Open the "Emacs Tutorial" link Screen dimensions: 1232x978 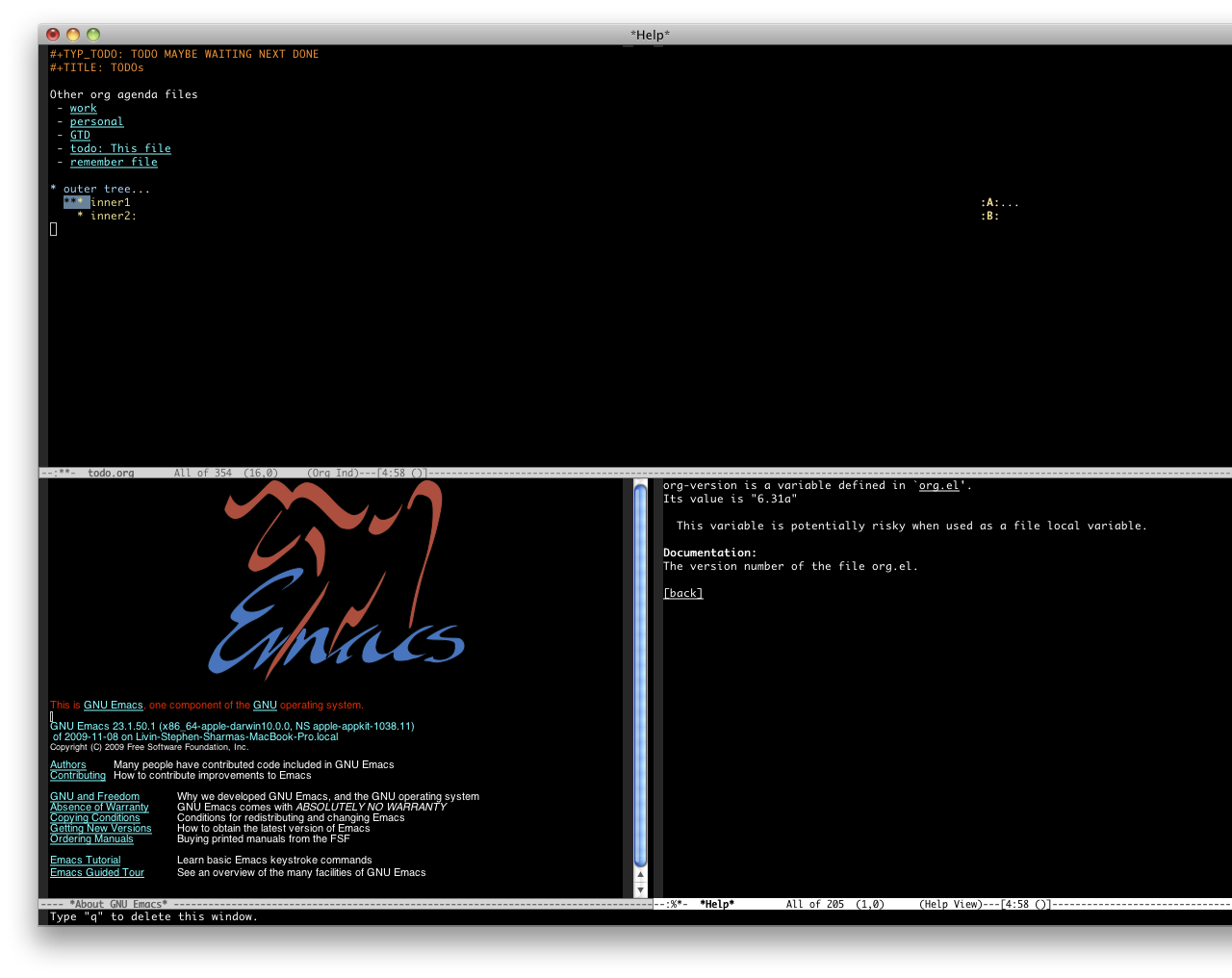tap(86, 860)
